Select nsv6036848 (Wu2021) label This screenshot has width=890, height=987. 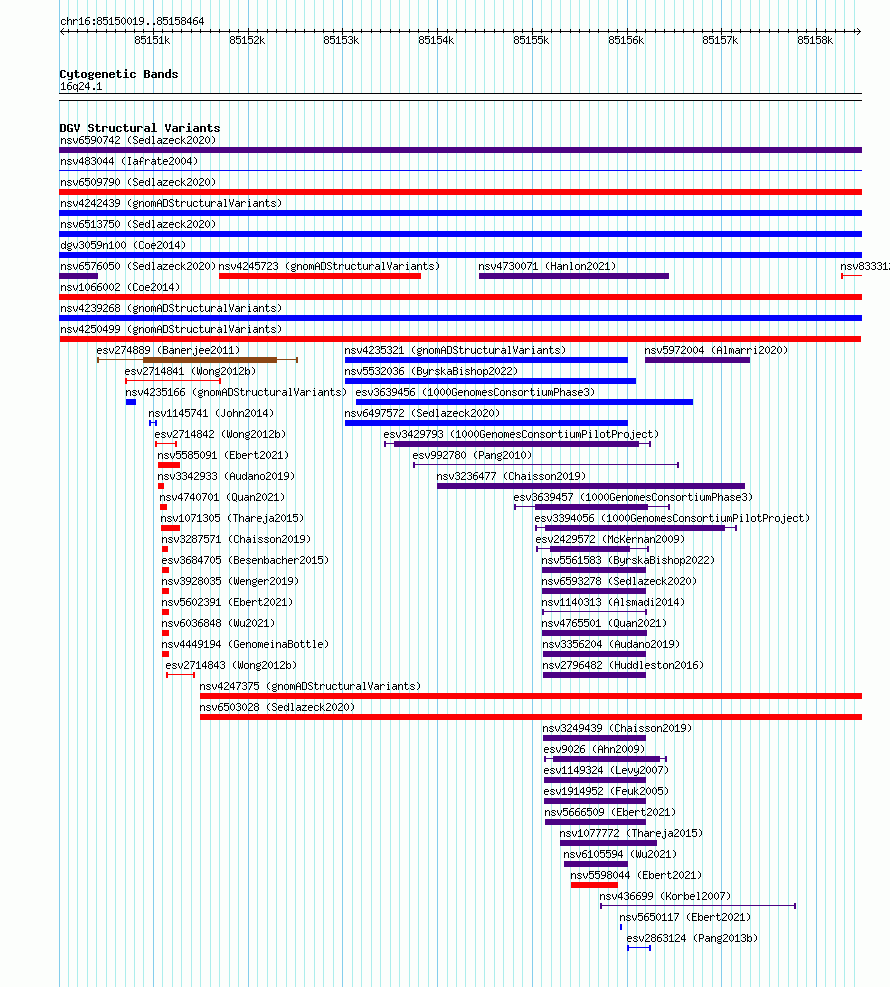click(218, 623)
